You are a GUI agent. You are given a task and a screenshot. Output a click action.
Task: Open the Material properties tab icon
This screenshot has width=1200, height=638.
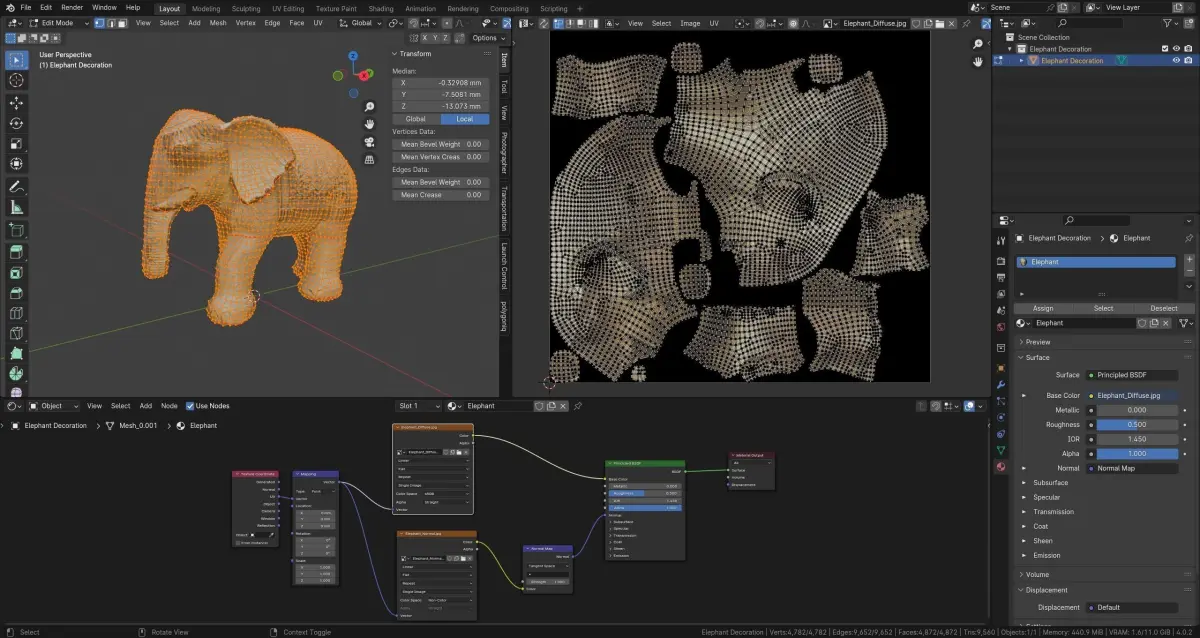(1001, 467)
